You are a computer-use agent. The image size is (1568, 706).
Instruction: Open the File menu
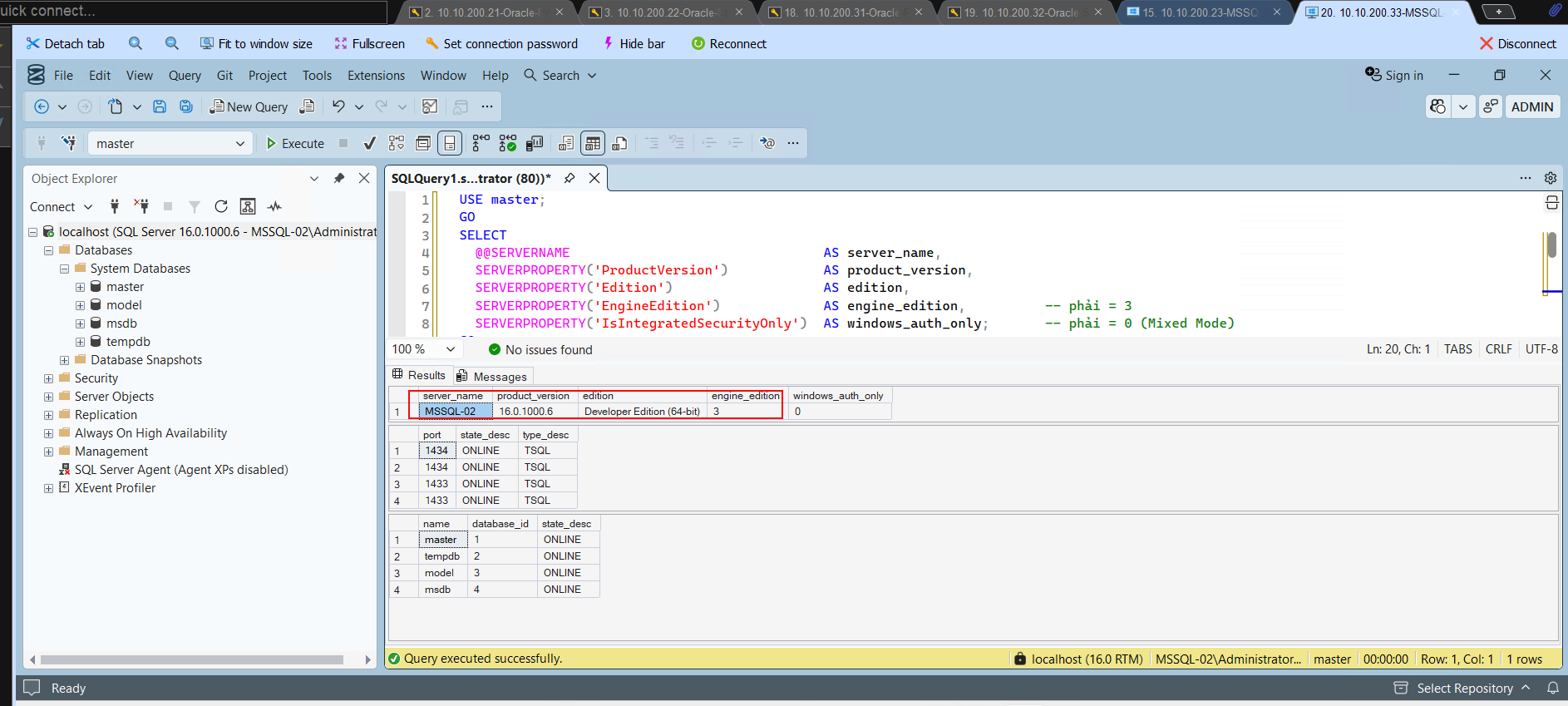pos(63,75)
